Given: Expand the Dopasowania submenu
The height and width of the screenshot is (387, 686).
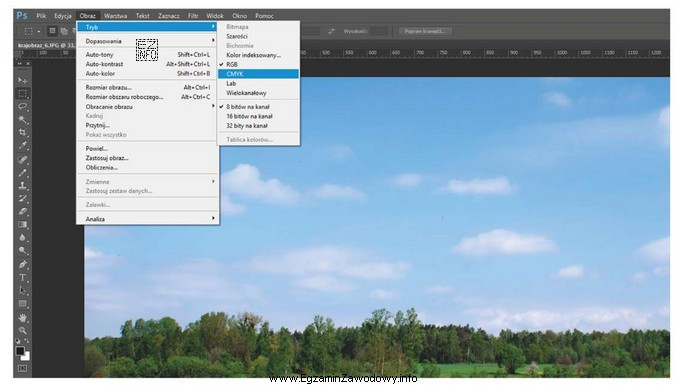Looking at the screenshot, I should (x=147, y=41).
